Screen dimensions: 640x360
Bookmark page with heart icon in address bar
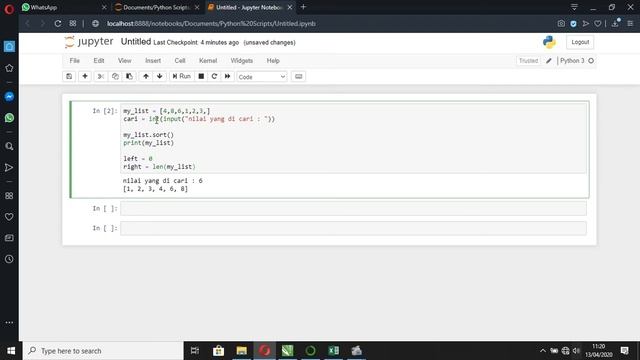tap(598, 24)
